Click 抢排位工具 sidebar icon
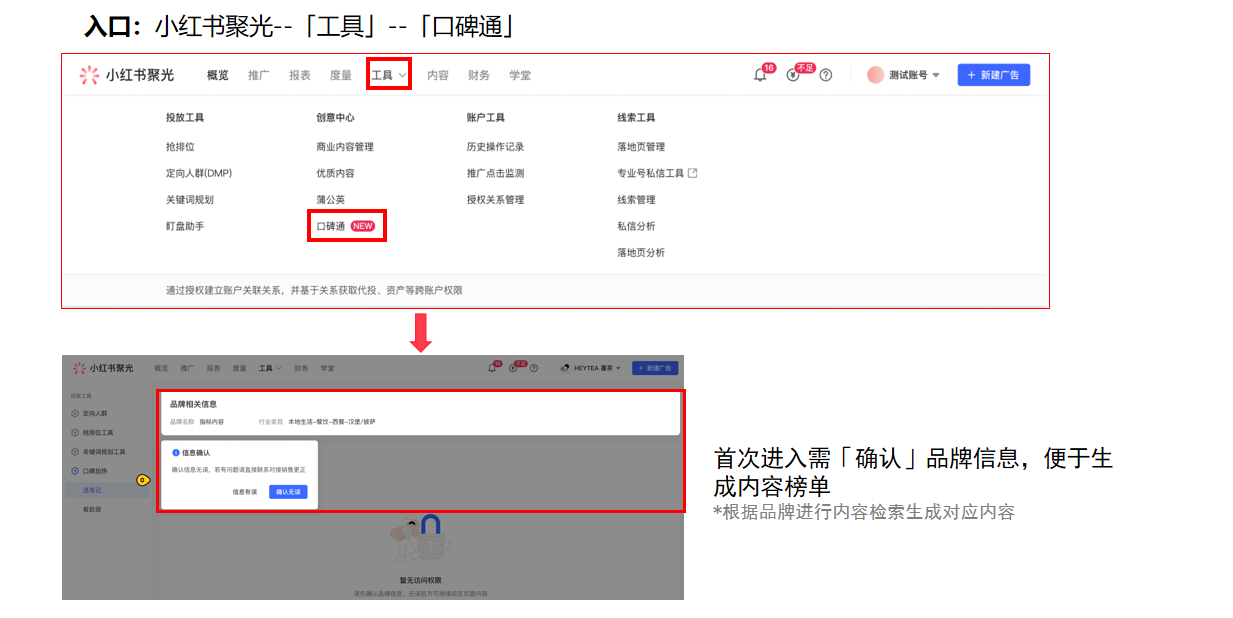Viewport: 1233px width, 618px height. coord(75,432)
